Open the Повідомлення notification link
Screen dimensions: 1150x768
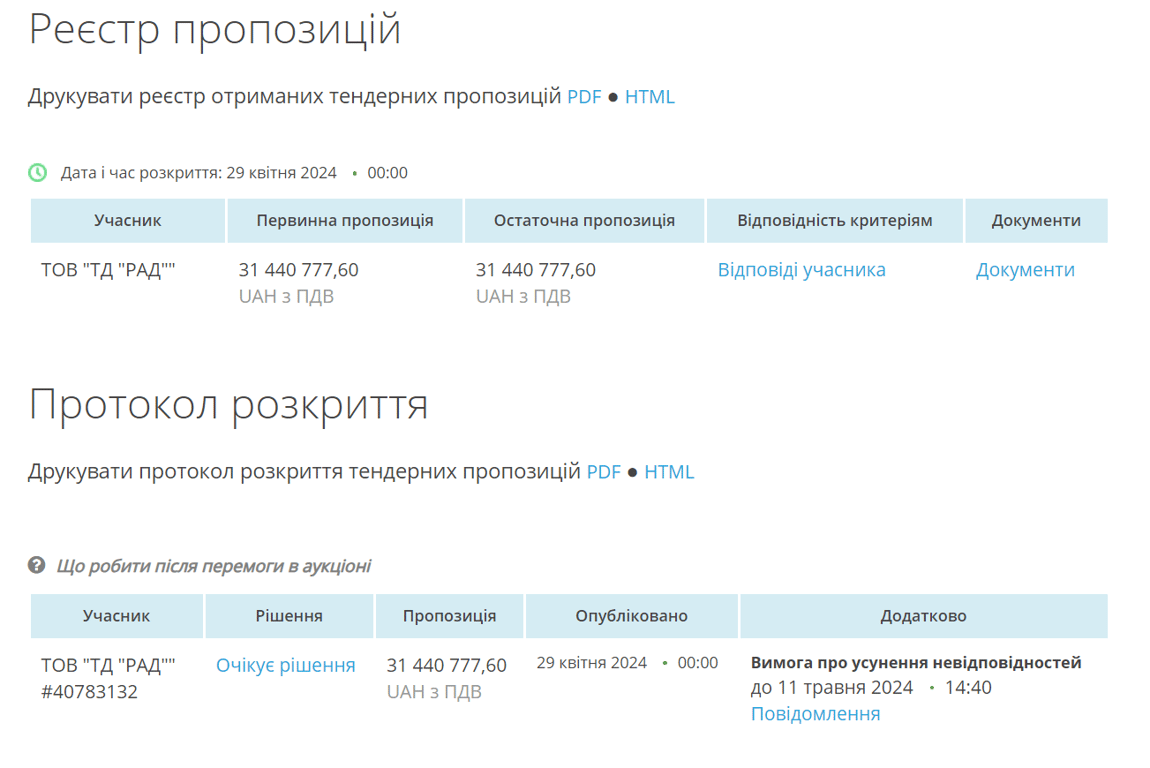(816, 713)
